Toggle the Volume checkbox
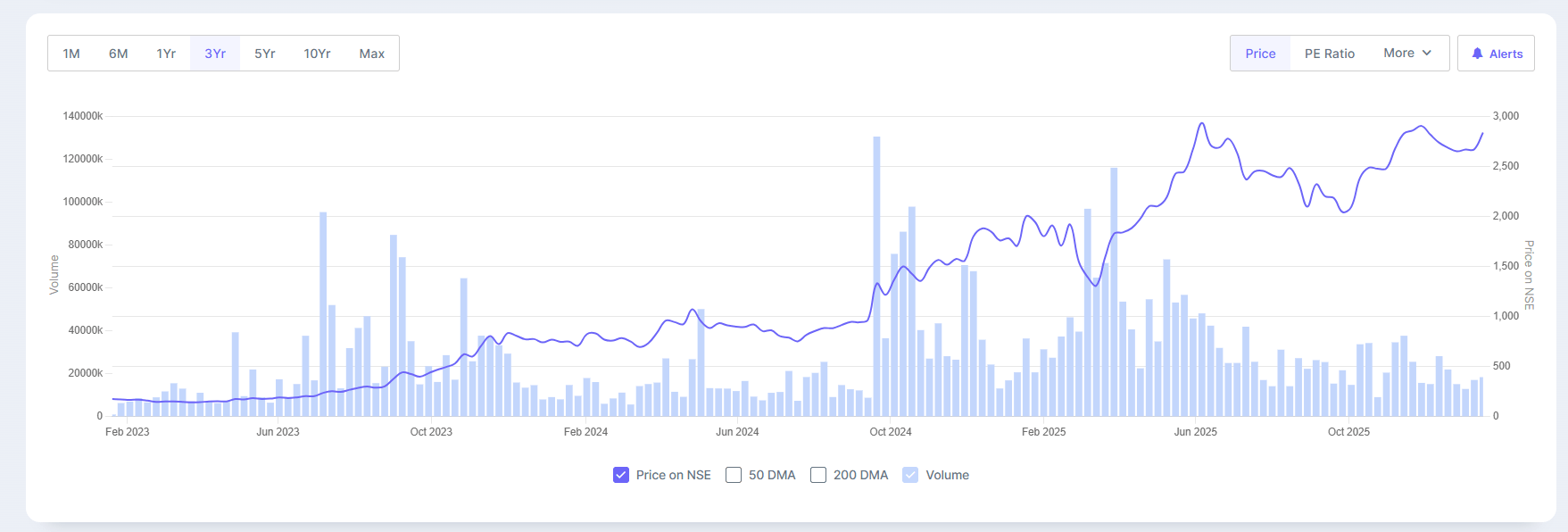 coord(910,475)
